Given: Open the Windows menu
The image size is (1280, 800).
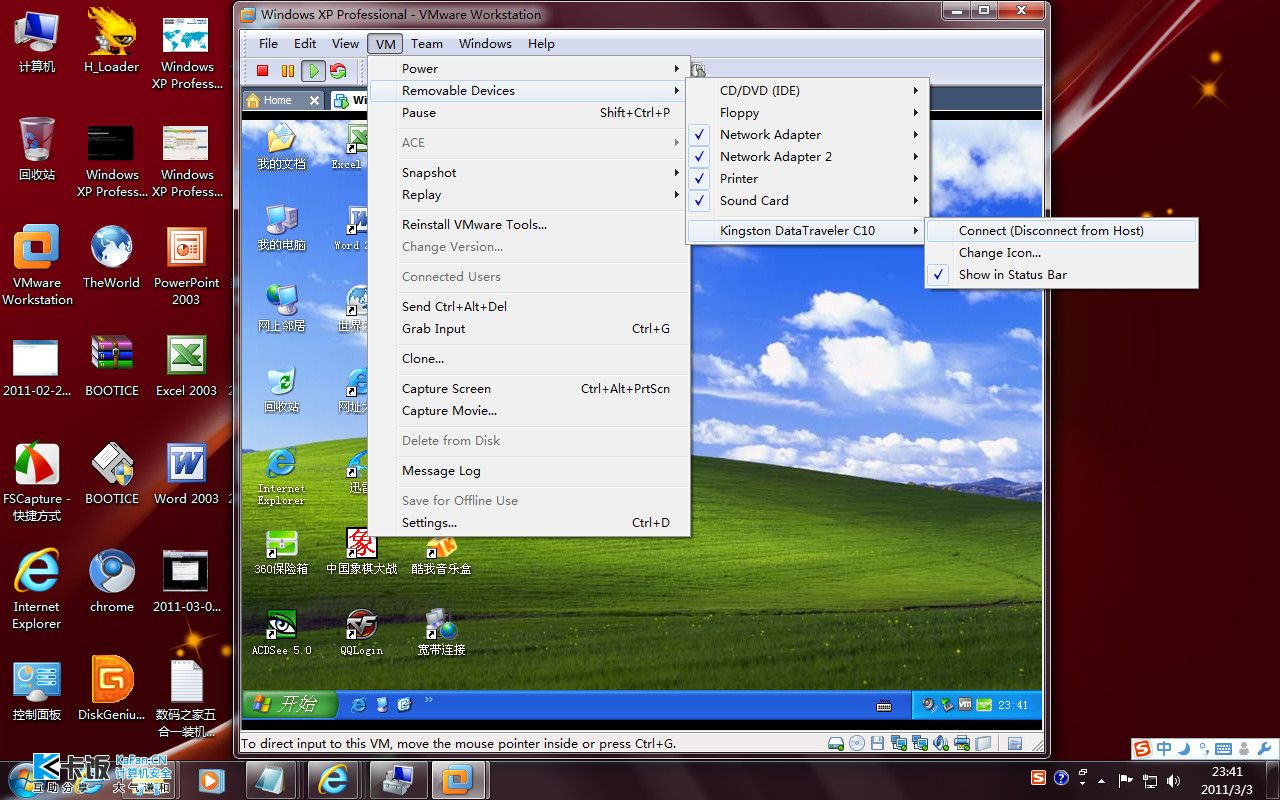Looking at the screenshot, I should click(485, 43).
